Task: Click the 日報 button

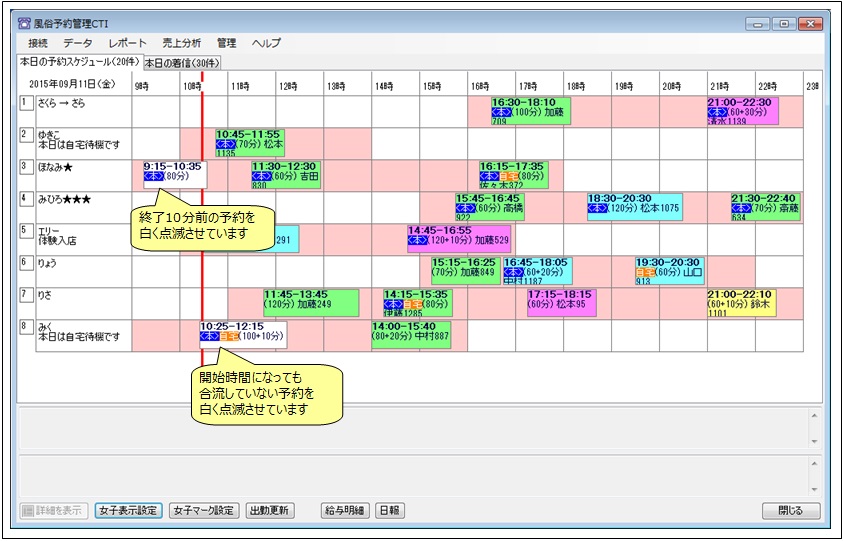Action: [389, 510]
